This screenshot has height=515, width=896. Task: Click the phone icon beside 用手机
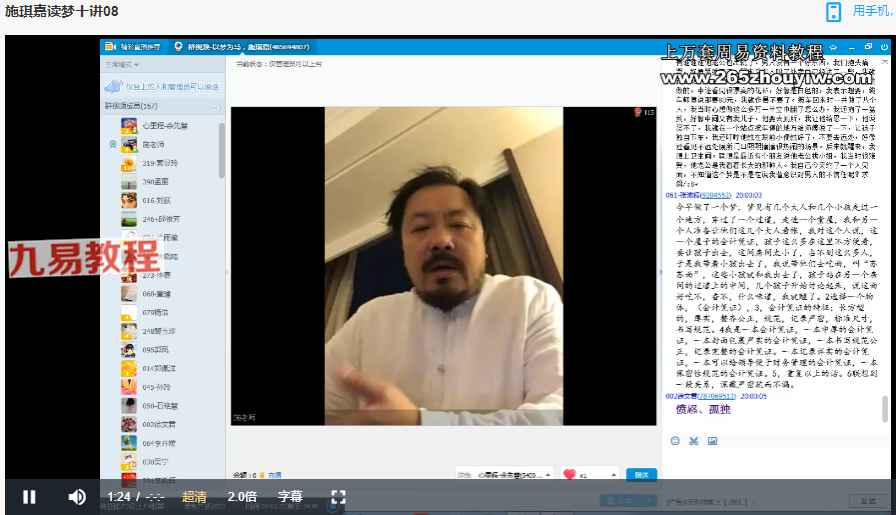(834, 11)
